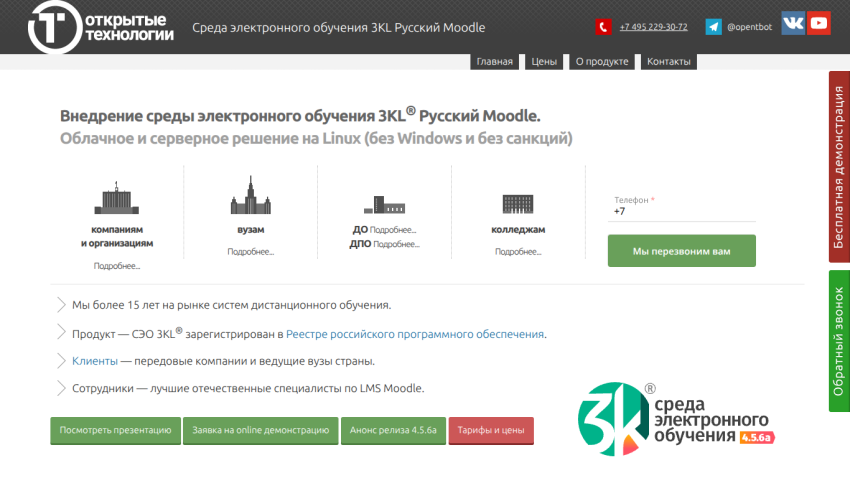
Task: Open Подробнее under колледжам
Action: click(x=518, y=252)
